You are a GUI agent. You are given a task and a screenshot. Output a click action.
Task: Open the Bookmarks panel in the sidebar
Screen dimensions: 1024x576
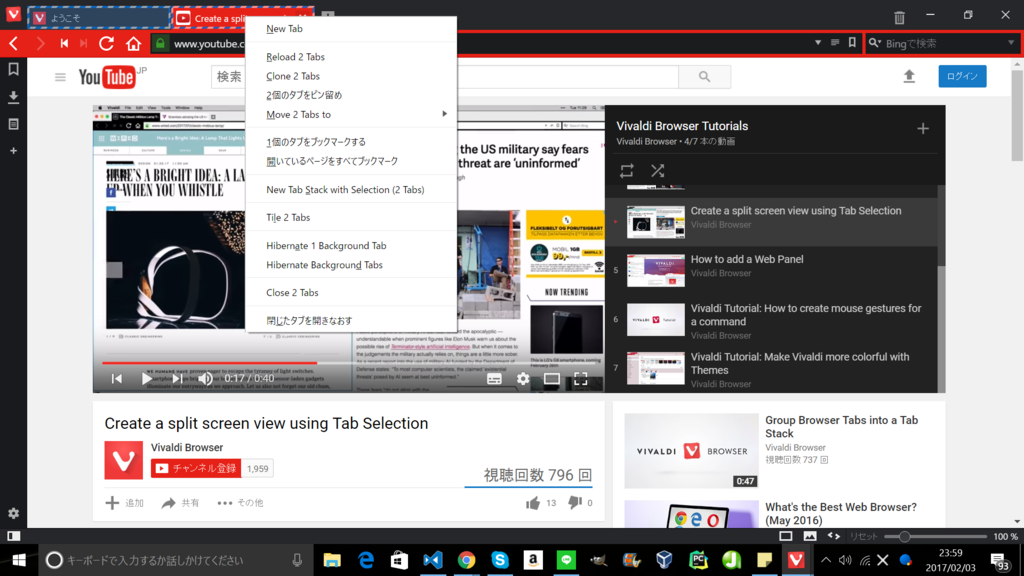pos(13,69)
